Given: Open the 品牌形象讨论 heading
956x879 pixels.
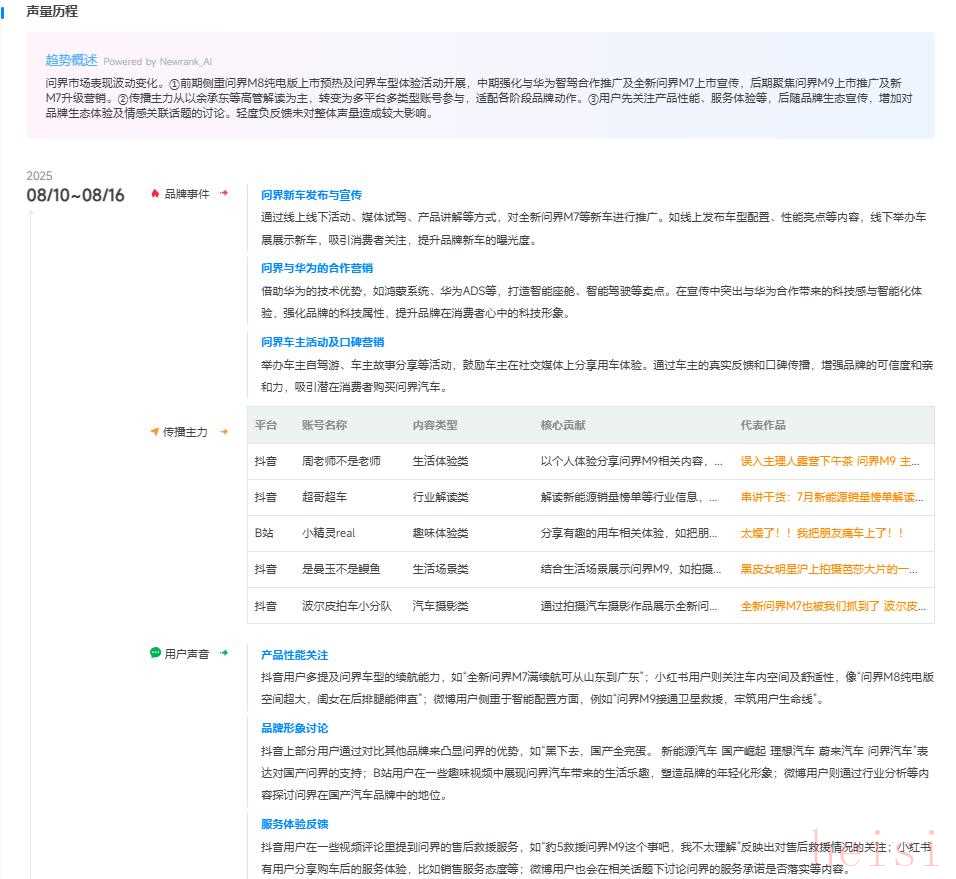Looking at the screenshot, I should pyautogui.click(x=294, y=728).
